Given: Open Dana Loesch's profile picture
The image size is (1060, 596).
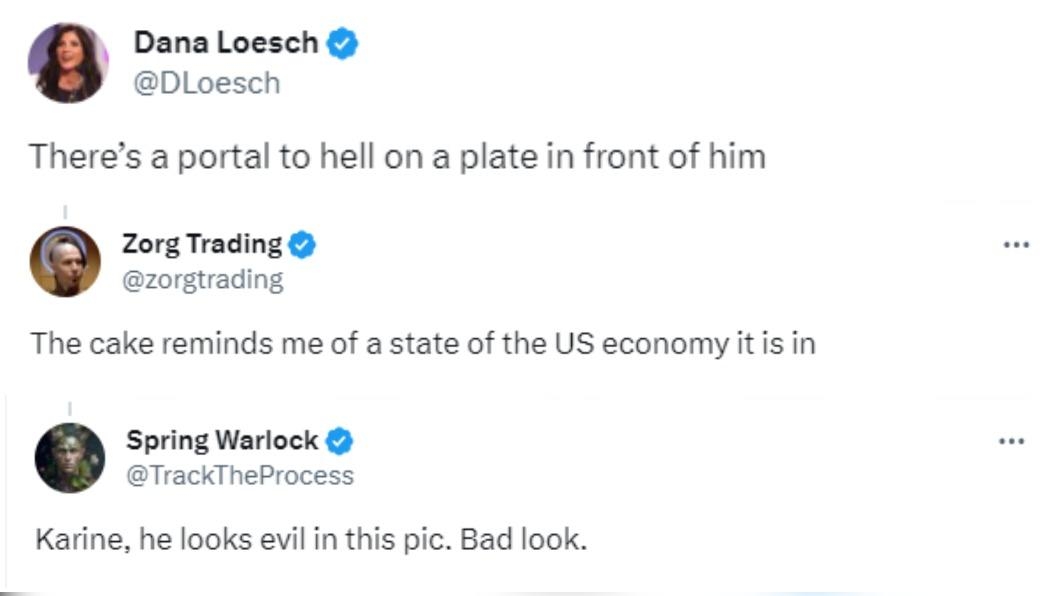Looking at the screenshot, I should click(x=68, y=63).
